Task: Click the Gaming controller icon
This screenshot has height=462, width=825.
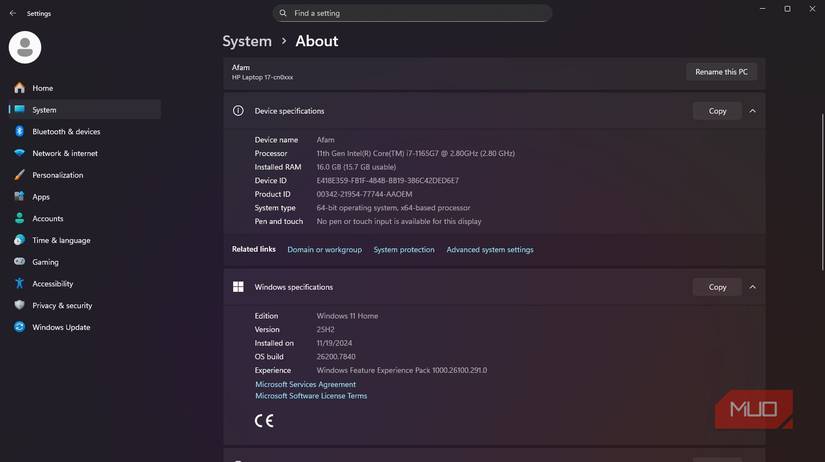Action: (19, 262)
